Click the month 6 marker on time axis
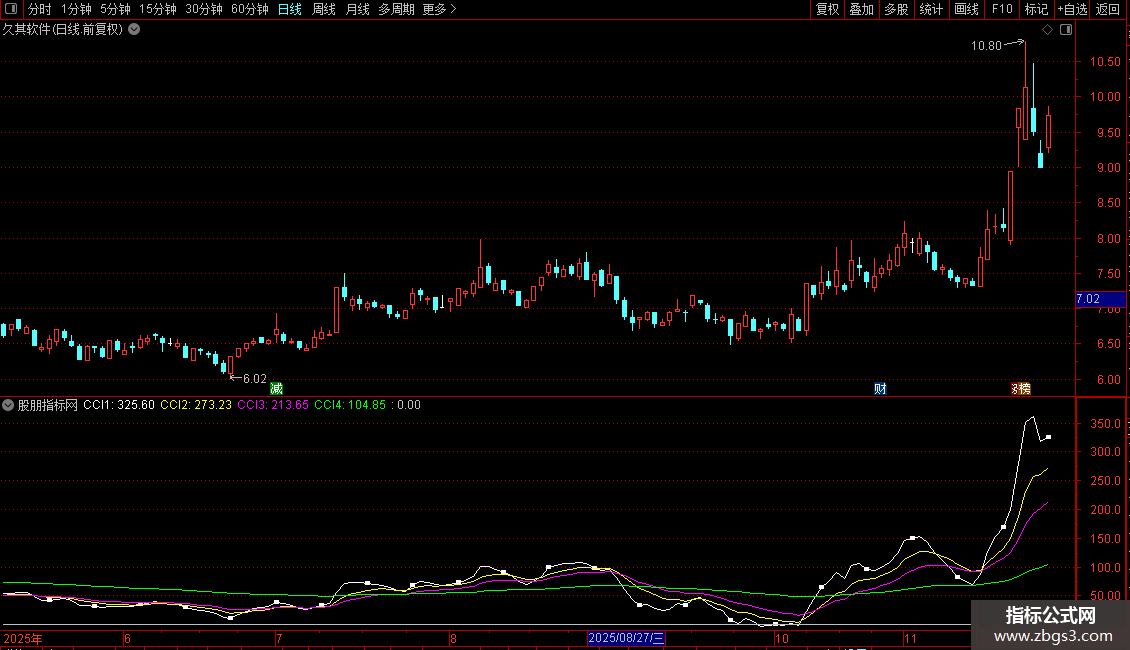Screen dimensions: 1130x650 (127, 638)
